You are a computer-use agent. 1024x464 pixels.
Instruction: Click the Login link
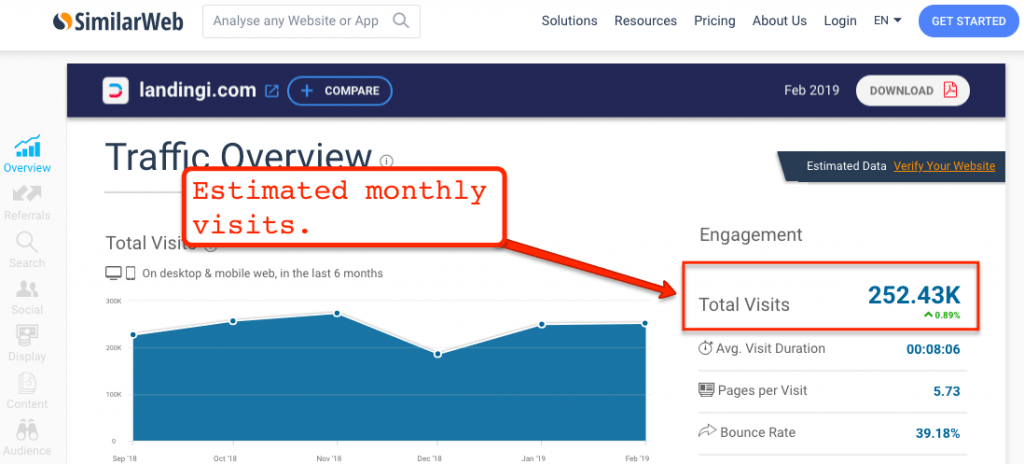click(x=840, y=21)
